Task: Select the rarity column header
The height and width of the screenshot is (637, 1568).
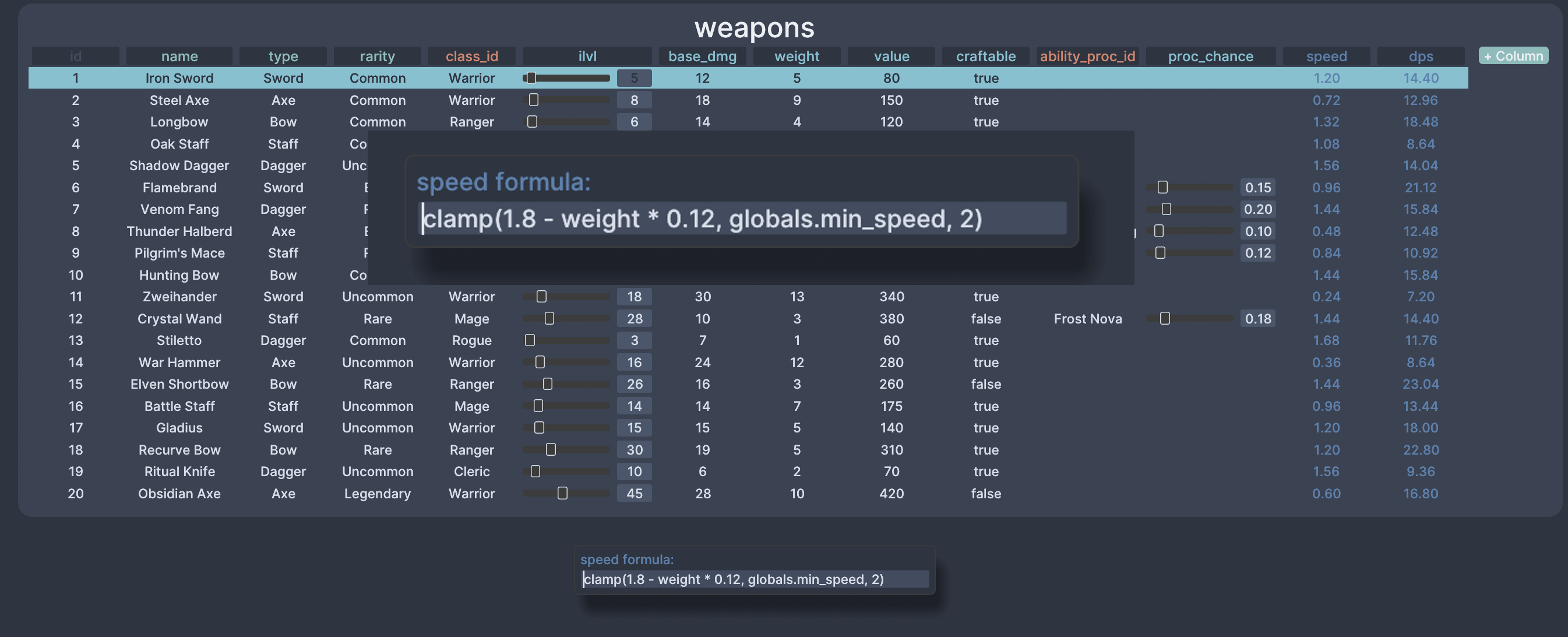Action: pos(378,55)
